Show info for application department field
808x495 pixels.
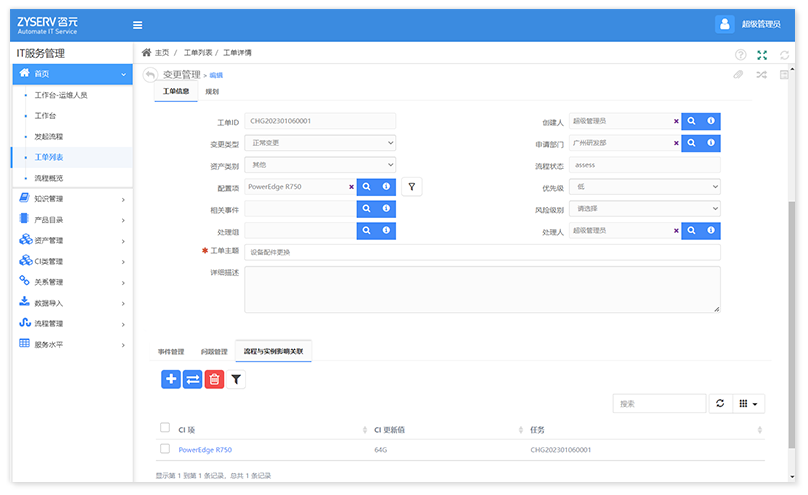[x=711, y=143]
